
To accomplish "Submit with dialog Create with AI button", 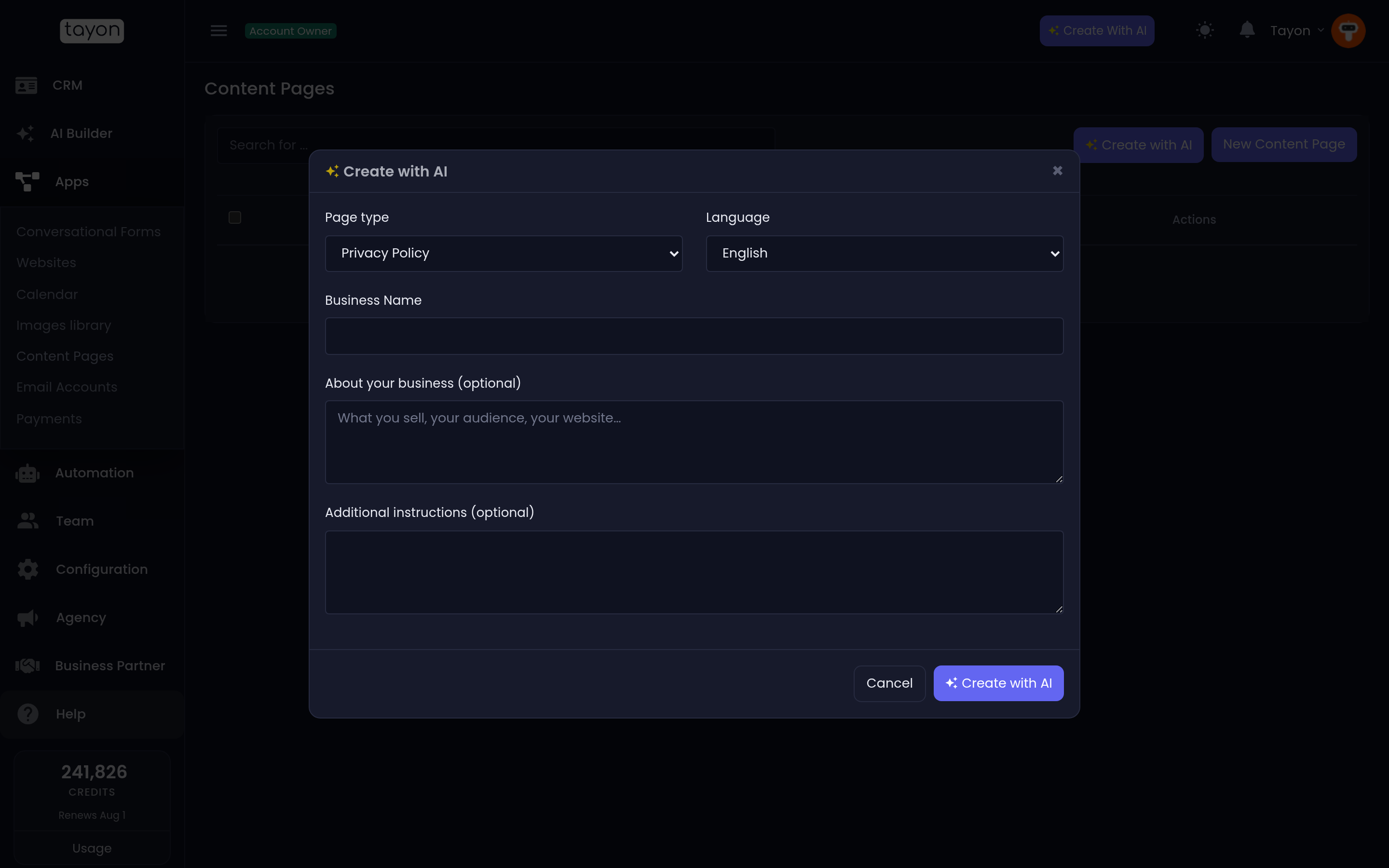I will pyautogui.click(x=998, y=683).
